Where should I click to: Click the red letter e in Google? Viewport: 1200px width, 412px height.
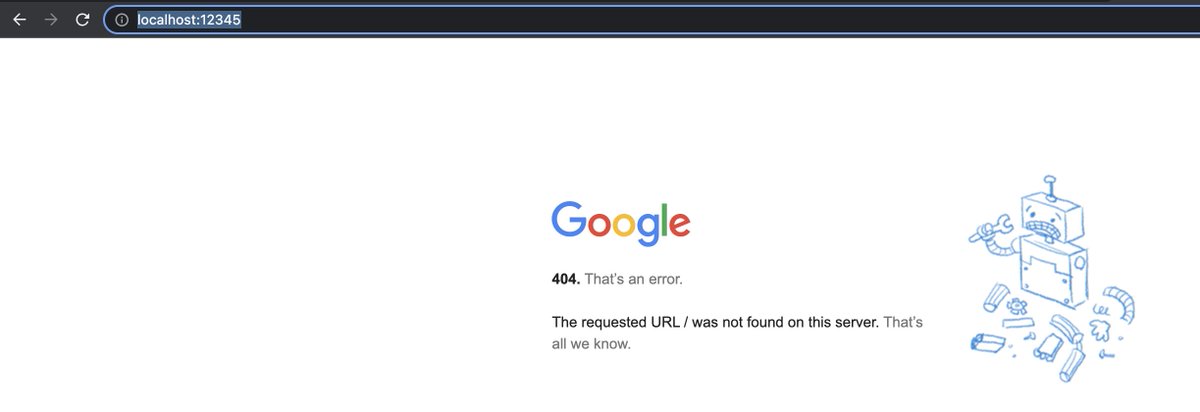(x=679, y=225)
